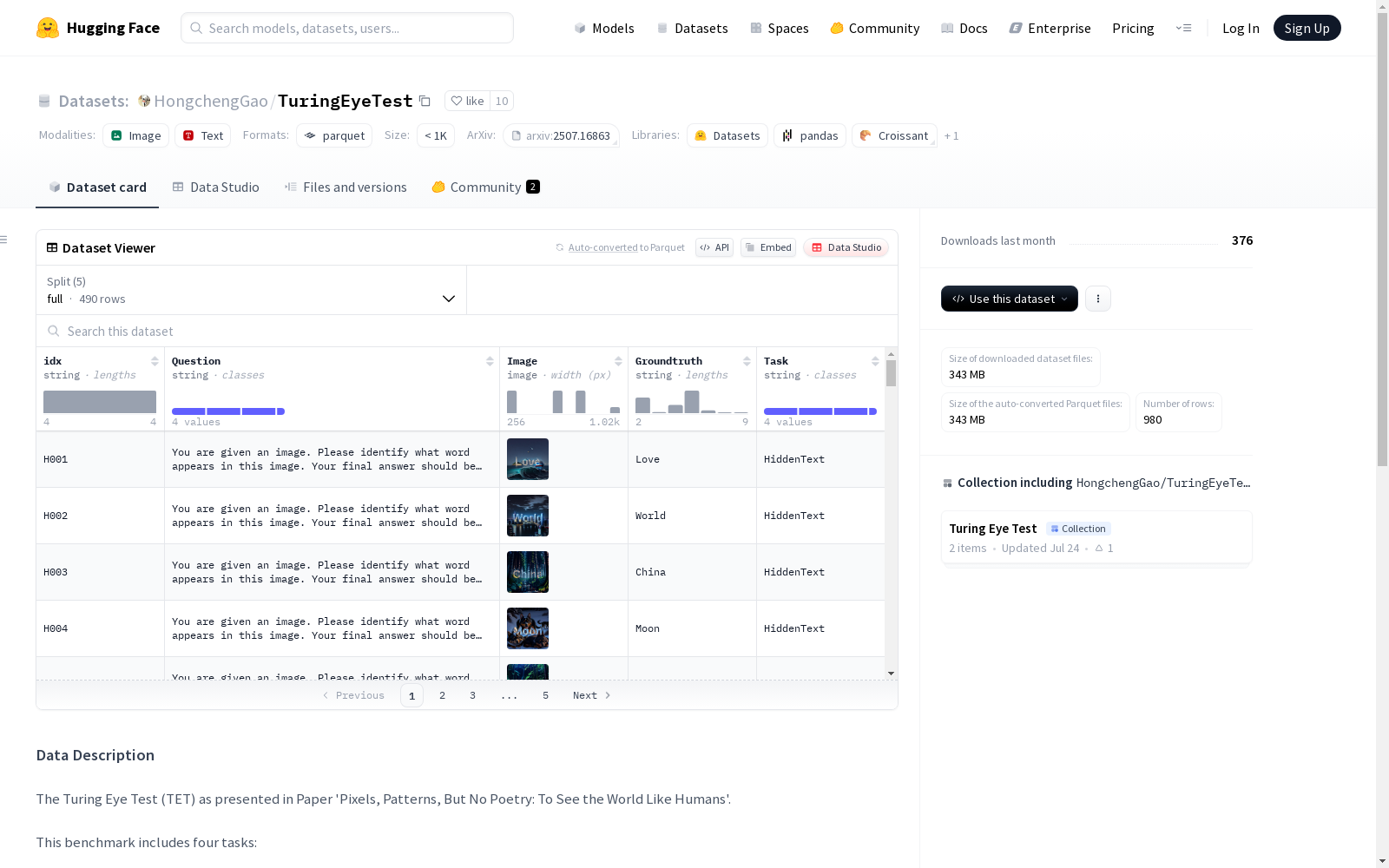Open the Community tab with 2 discussions
Image resolution: width=1389 pixels, height=868 pixels.
486,187
